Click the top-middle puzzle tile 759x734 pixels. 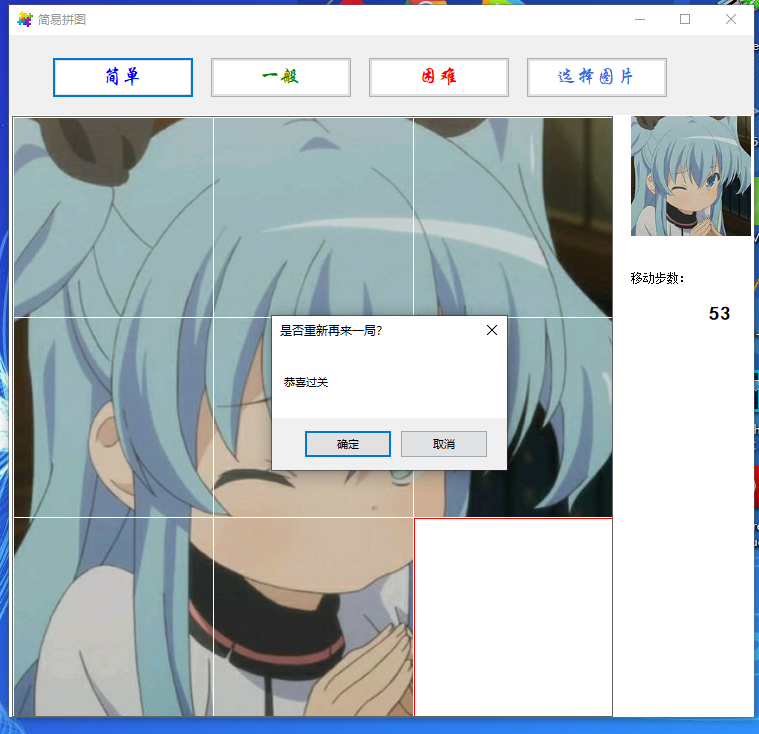(x=313, y=217)
